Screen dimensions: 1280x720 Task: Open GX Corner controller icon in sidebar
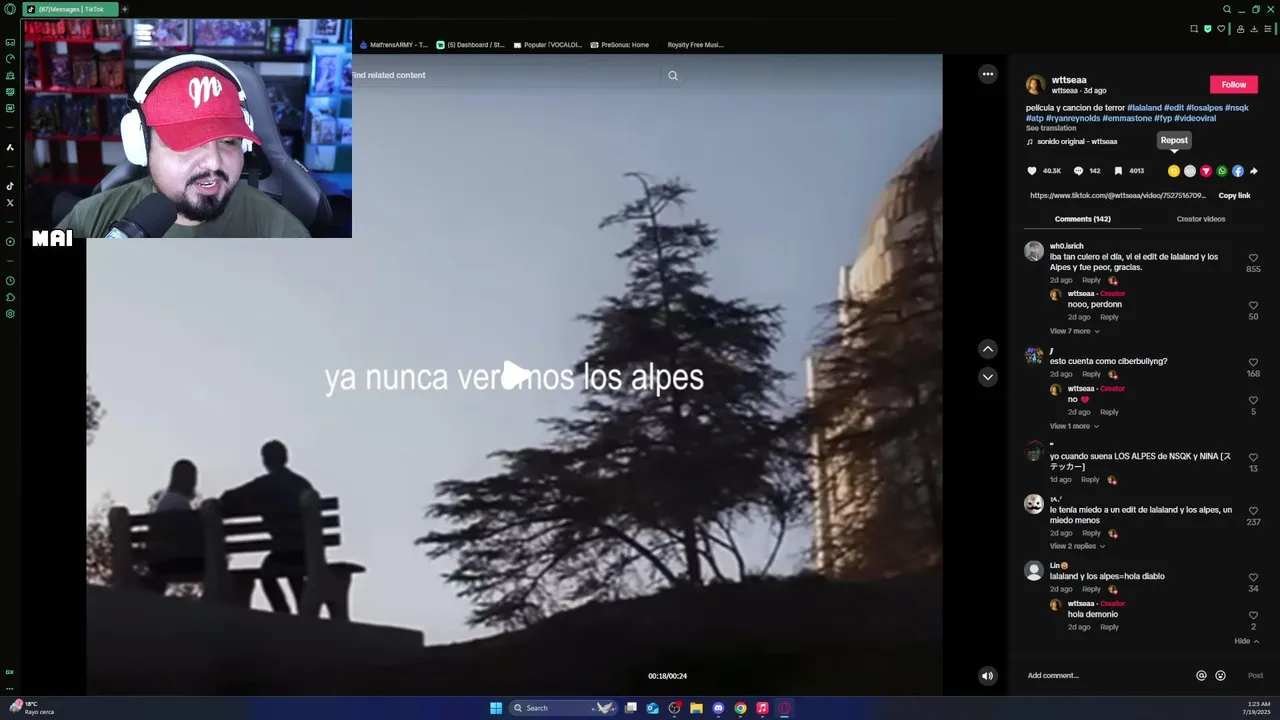click(10, 42)
